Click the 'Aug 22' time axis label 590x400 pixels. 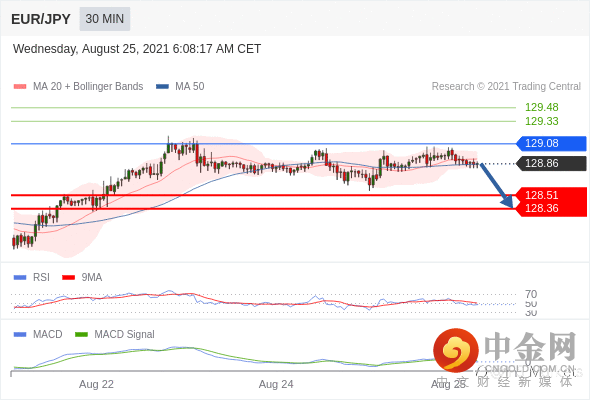96,385
